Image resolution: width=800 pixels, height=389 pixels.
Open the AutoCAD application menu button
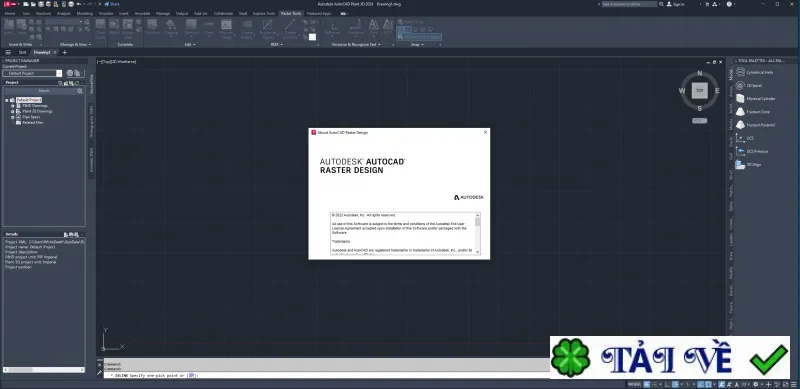tap(10, 4)
